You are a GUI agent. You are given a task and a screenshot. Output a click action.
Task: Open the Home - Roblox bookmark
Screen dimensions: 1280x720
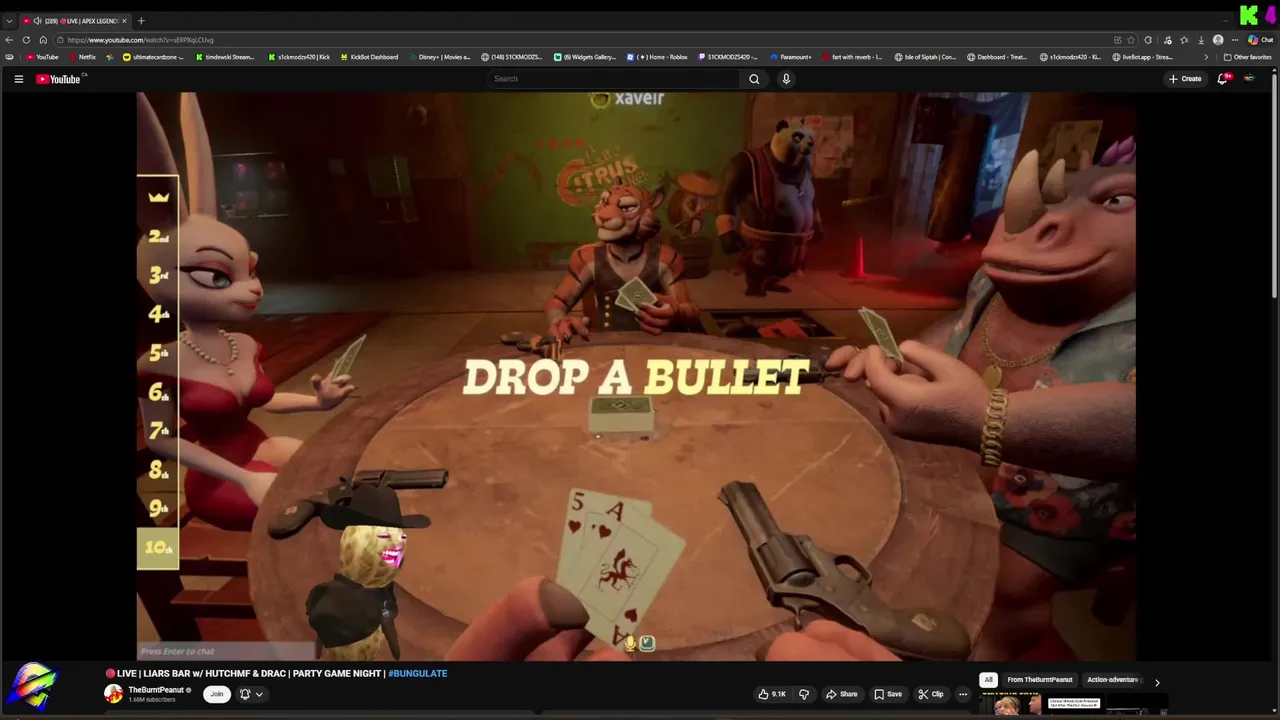657,57
